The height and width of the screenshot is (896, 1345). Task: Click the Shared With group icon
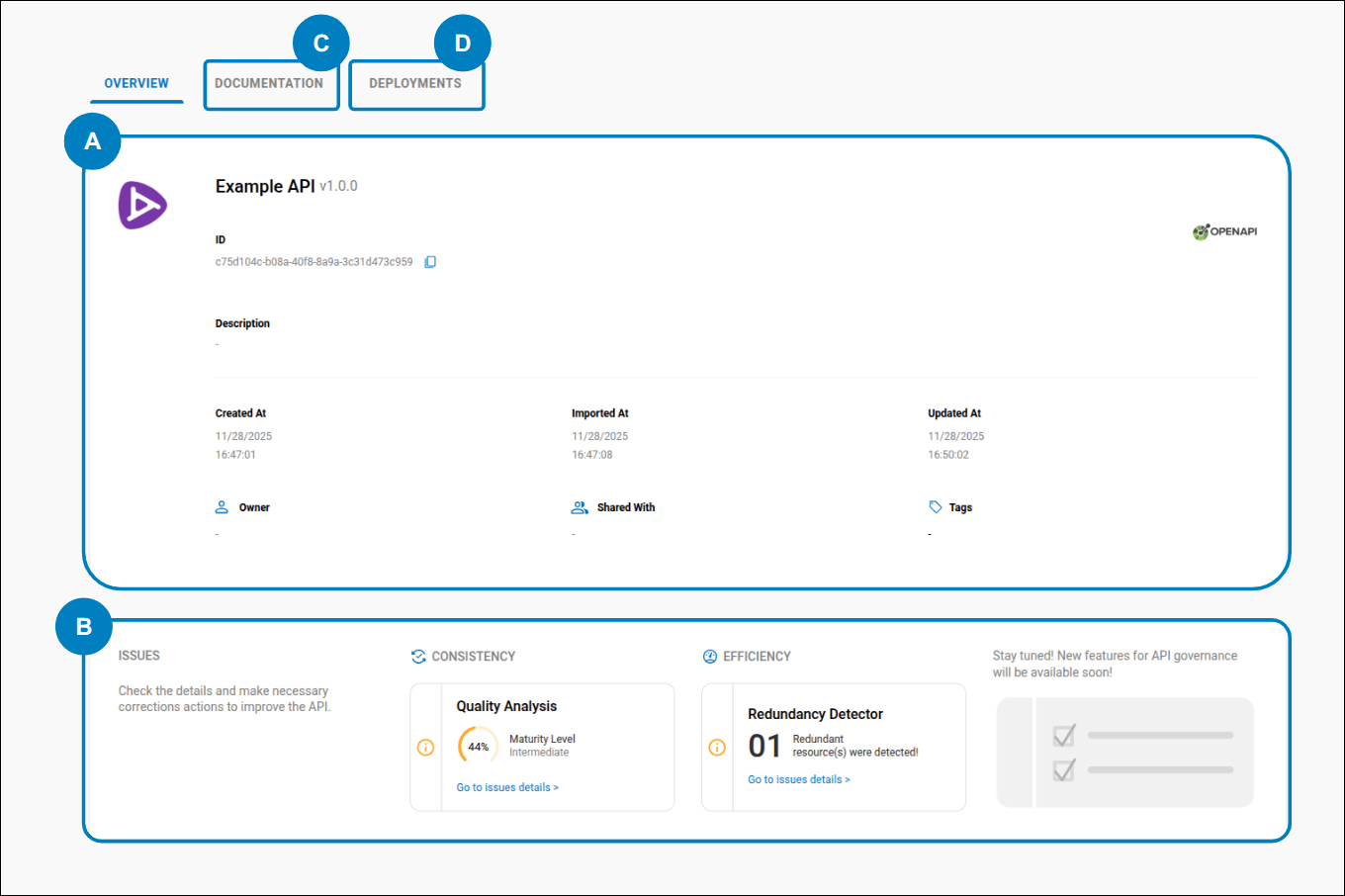(579, 506)
